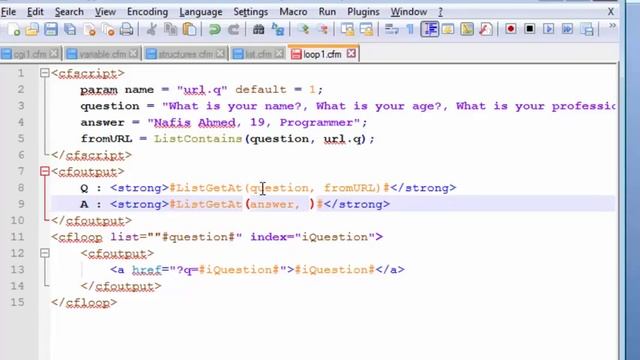The width and height of the screenshot is (640, 360).
Task: Open the View menu
Action: click(105, 12)
